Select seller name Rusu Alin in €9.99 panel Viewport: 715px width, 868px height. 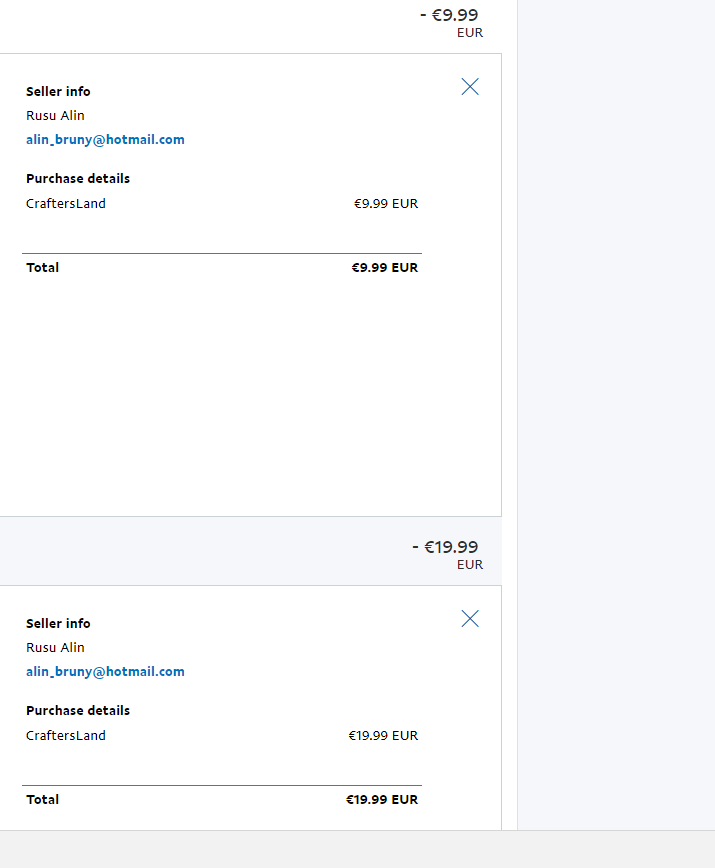[55, 116]
